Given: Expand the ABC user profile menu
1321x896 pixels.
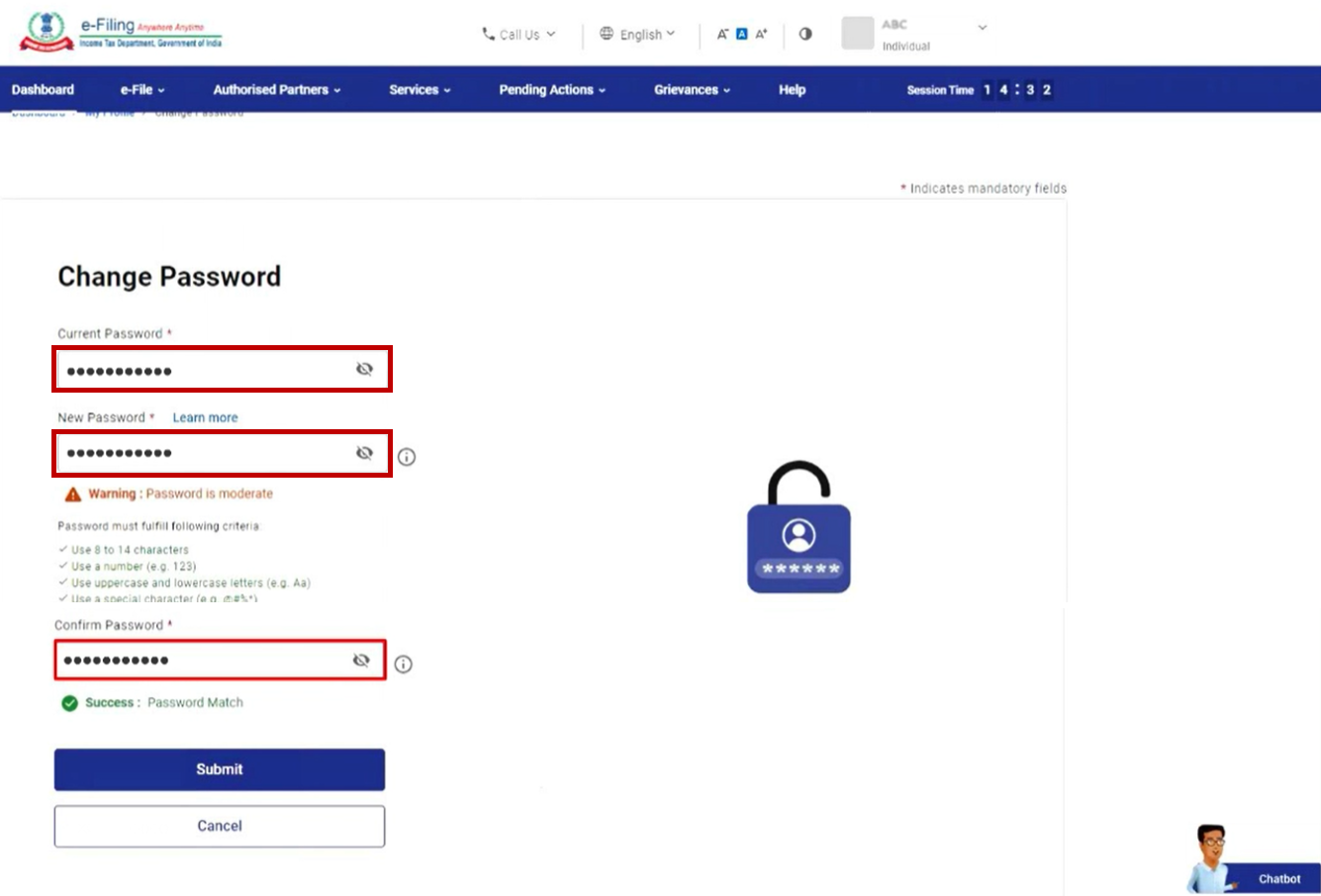Looking at the screenshot, I should point(981,28).
